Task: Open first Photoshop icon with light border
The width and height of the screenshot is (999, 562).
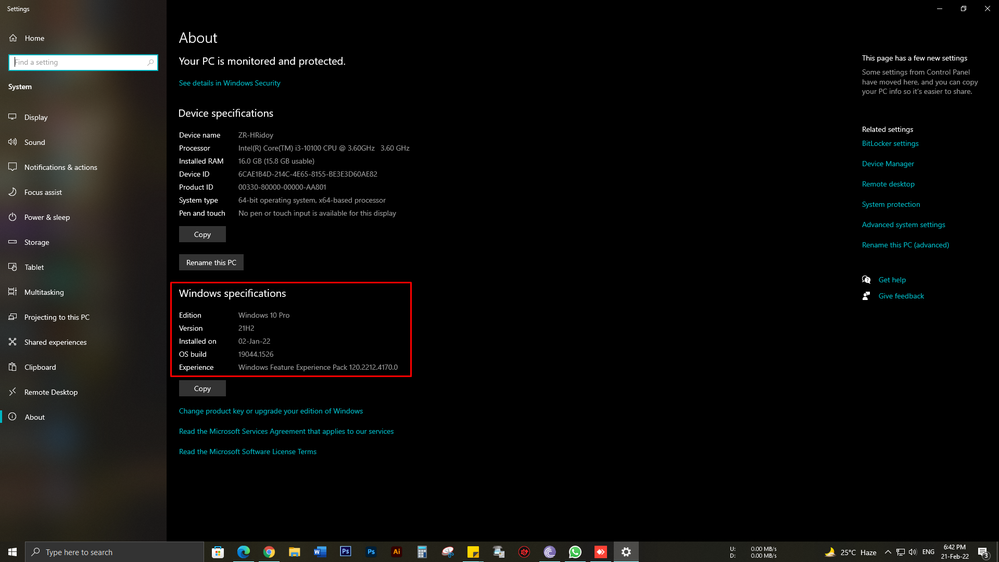Action: (x=345, y=552)
